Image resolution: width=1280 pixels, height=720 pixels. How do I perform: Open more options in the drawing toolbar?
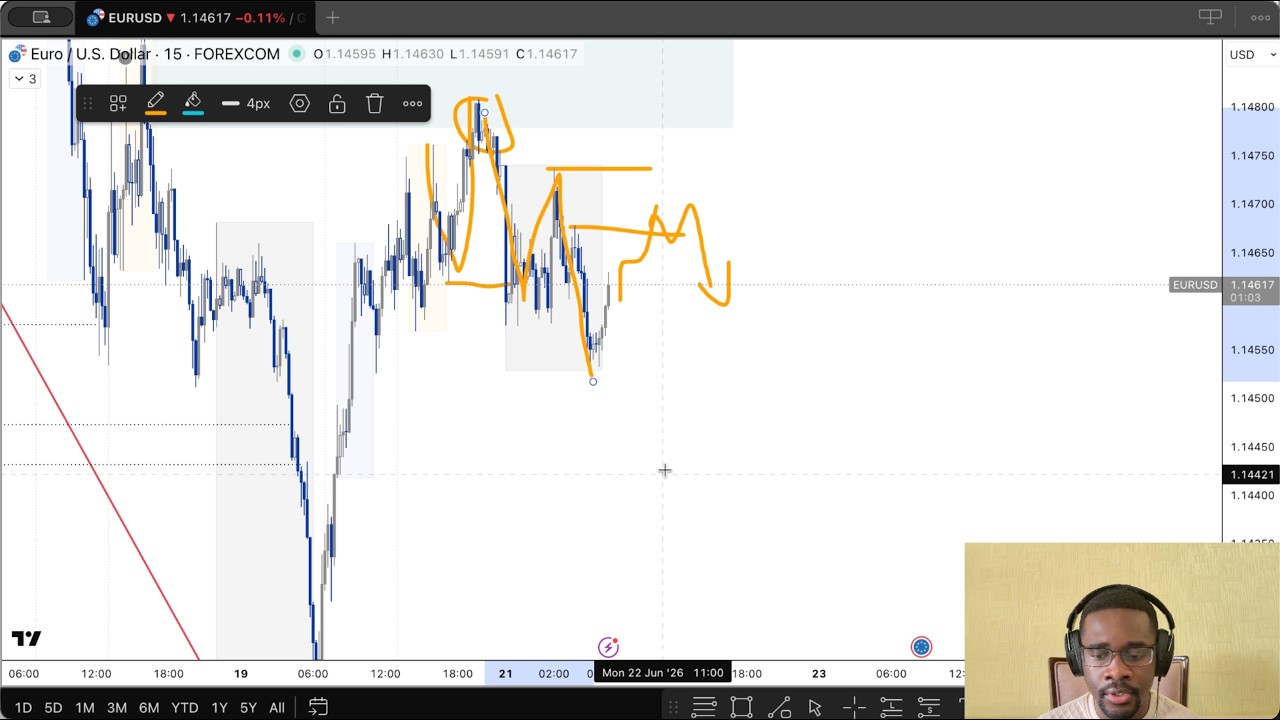point(412,103)
